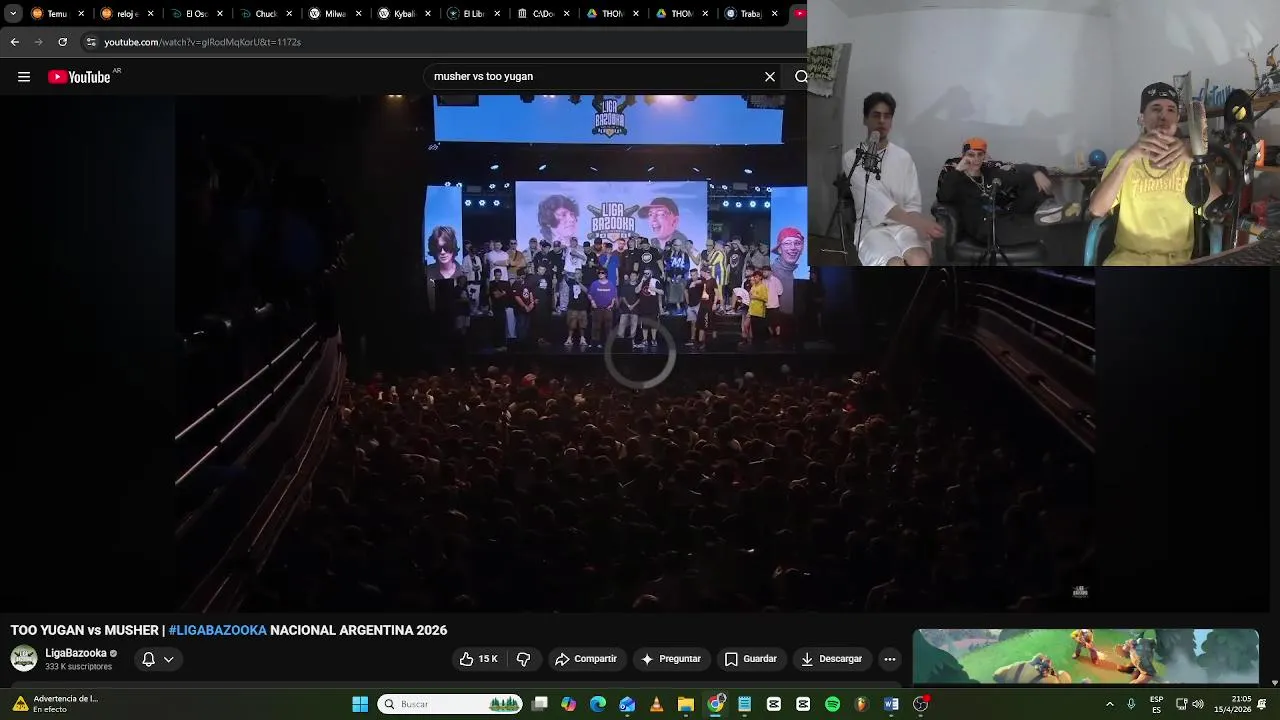1280x720 pixels.
Task: Go forward in browser history
Action: point(38,42)
